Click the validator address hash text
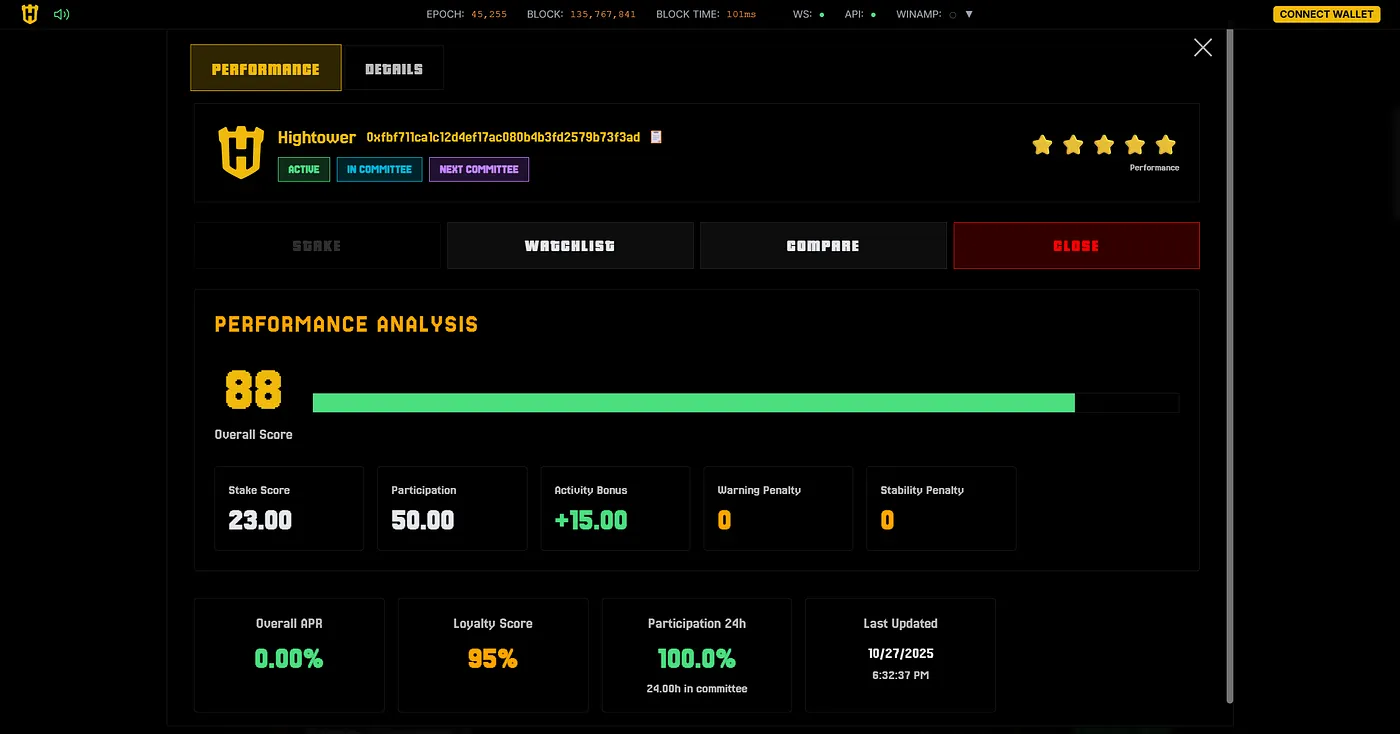Viewport: 1400px width, 734px height. click(x=503, y=137)
